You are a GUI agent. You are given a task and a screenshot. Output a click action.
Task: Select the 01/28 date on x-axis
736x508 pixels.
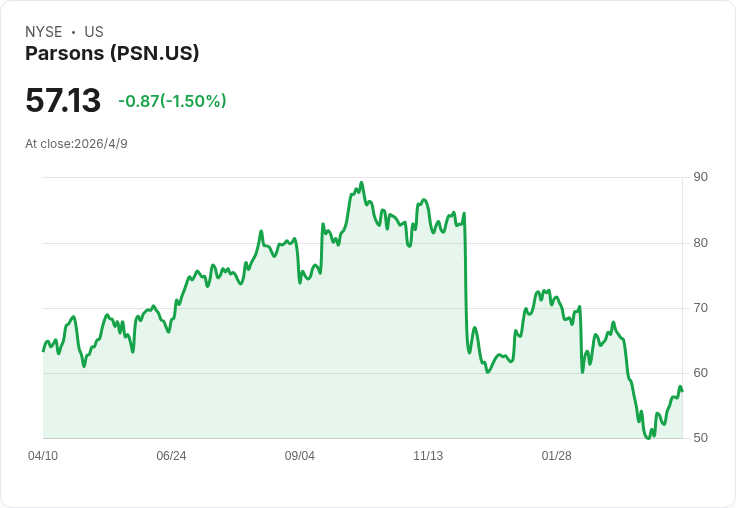(557, 456)
